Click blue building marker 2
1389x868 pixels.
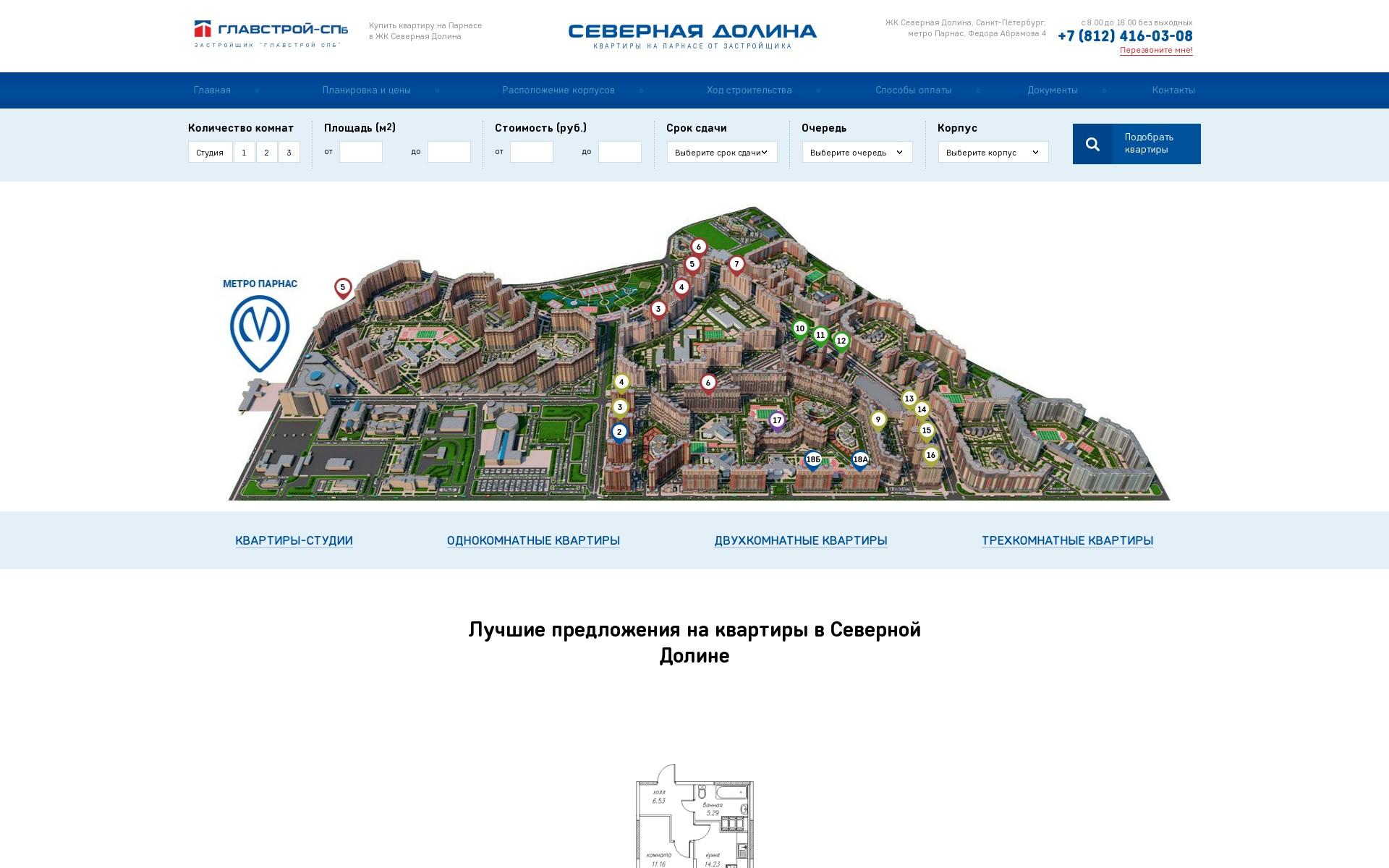pyautogui.click(x=619, y=433)
